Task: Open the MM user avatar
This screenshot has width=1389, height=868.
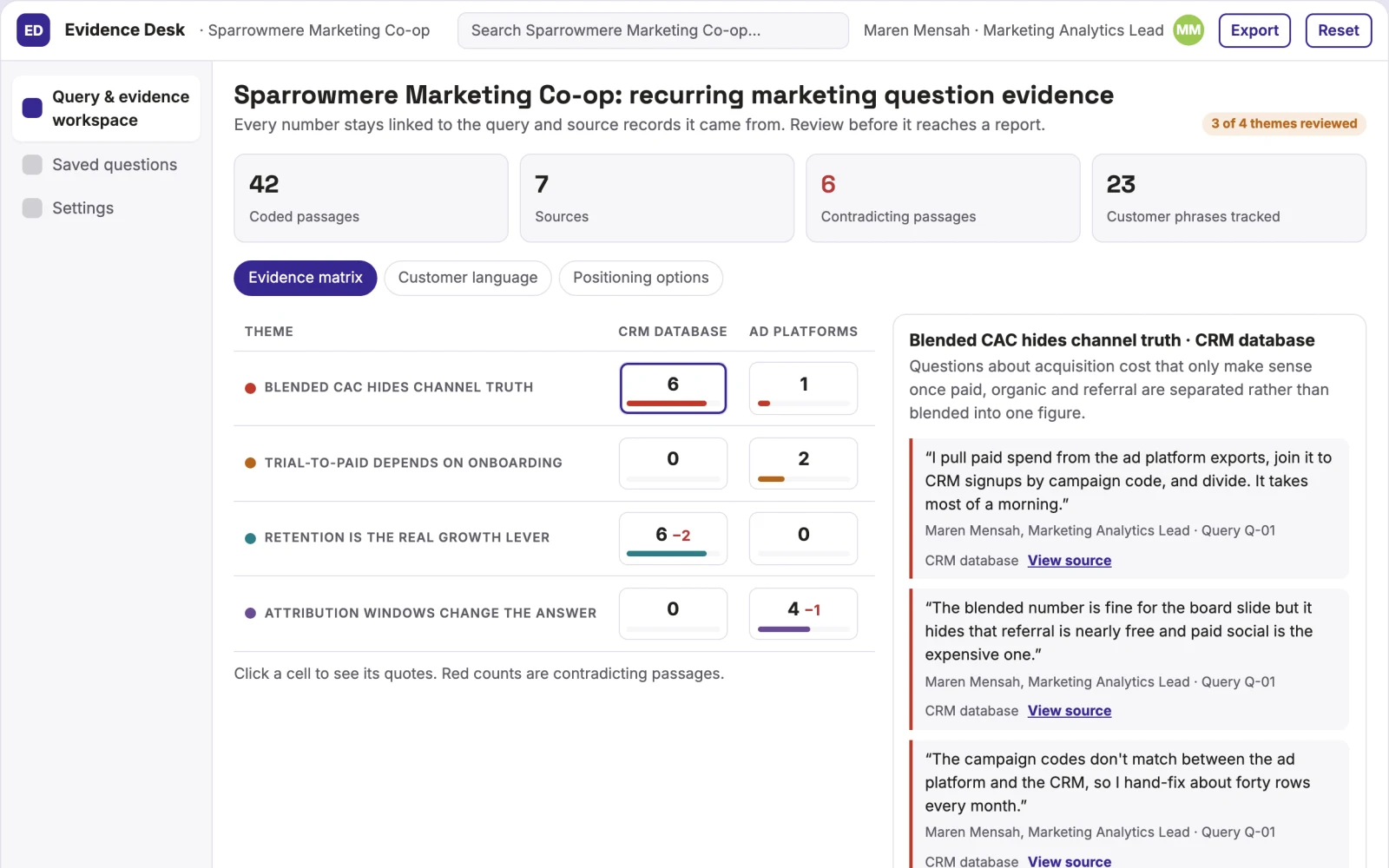Action: tap(1188, 30)
